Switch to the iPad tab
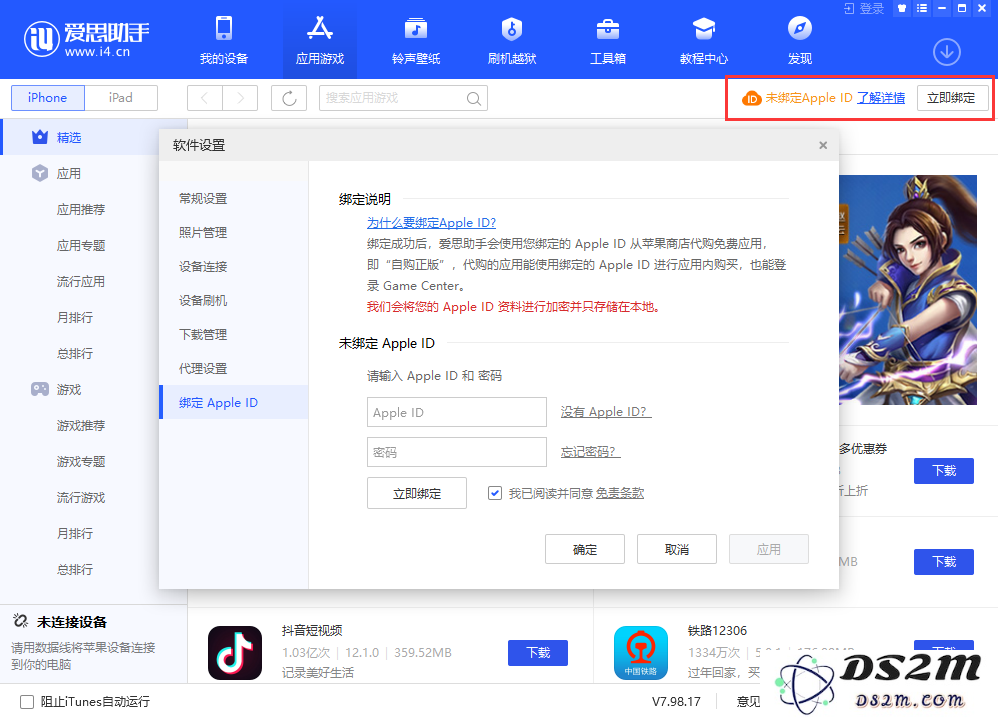The height and width of the screenshot is (718, 998). (x=121, y=98)
